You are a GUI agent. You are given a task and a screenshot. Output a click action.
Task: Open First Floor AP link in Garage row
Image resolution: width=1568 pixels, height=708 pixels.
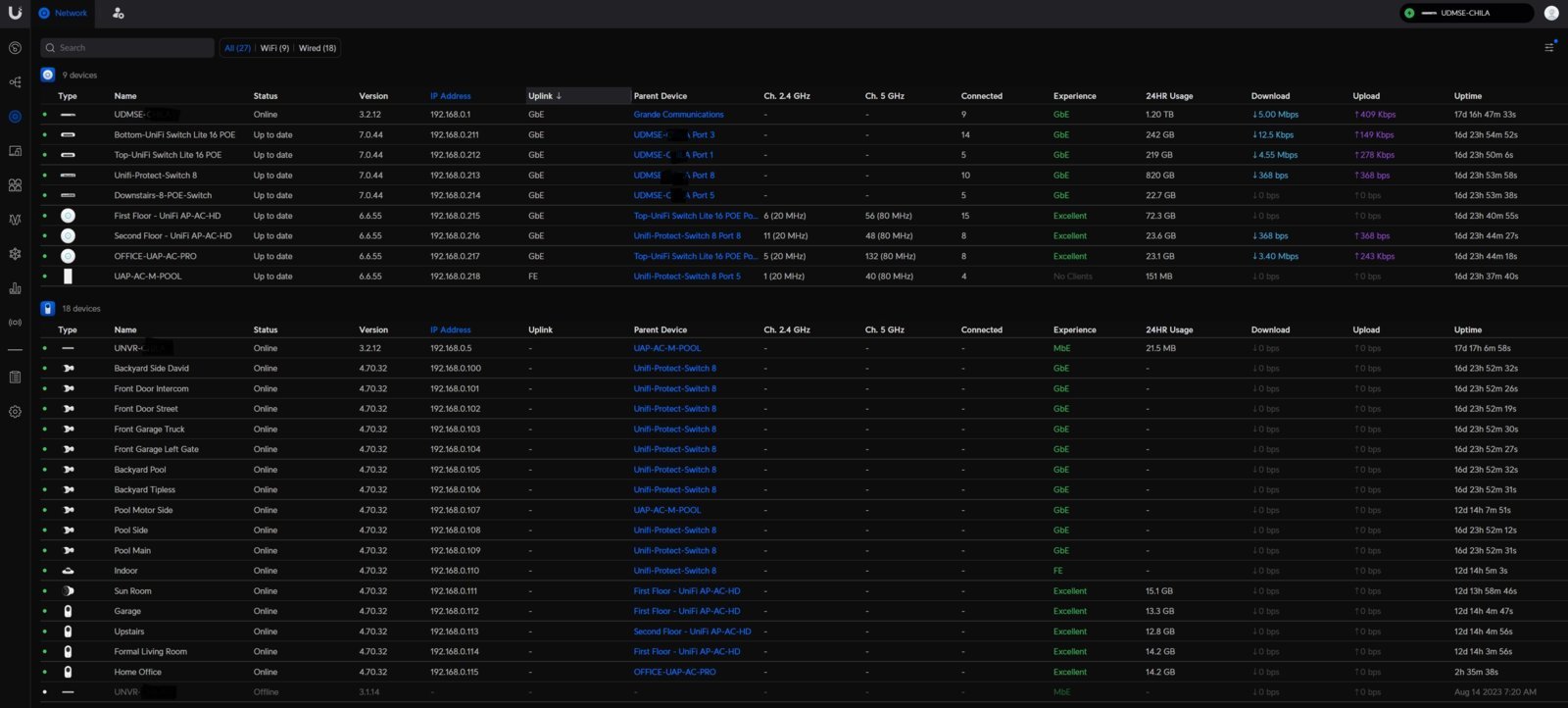click(x=687, y=611)
